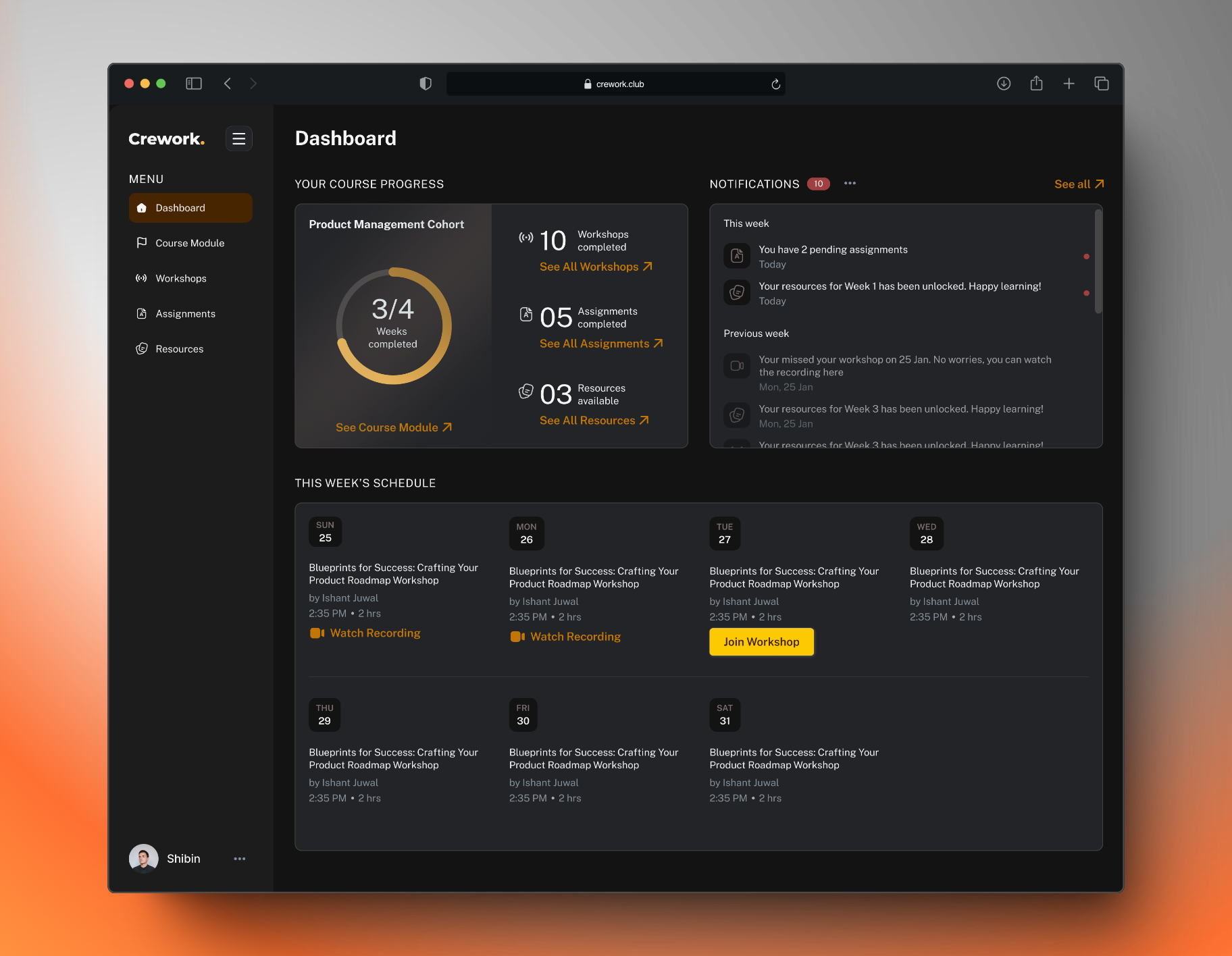Click the Week 1 resources notification icon
Viewport: 1232px width, 956px height.
pos(737,293)
